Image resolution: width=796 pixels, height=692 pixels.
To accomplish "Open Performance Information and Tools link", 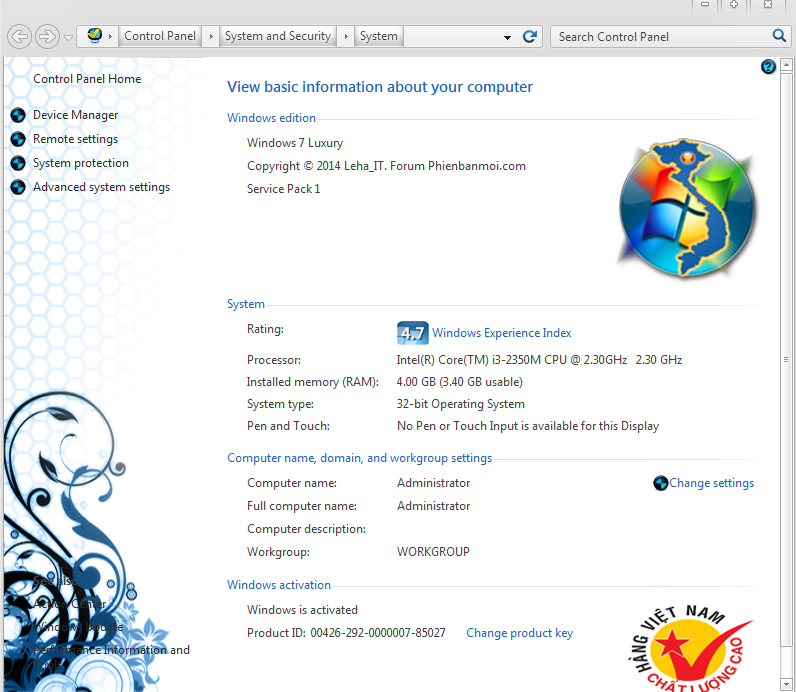I will point(111,656).
